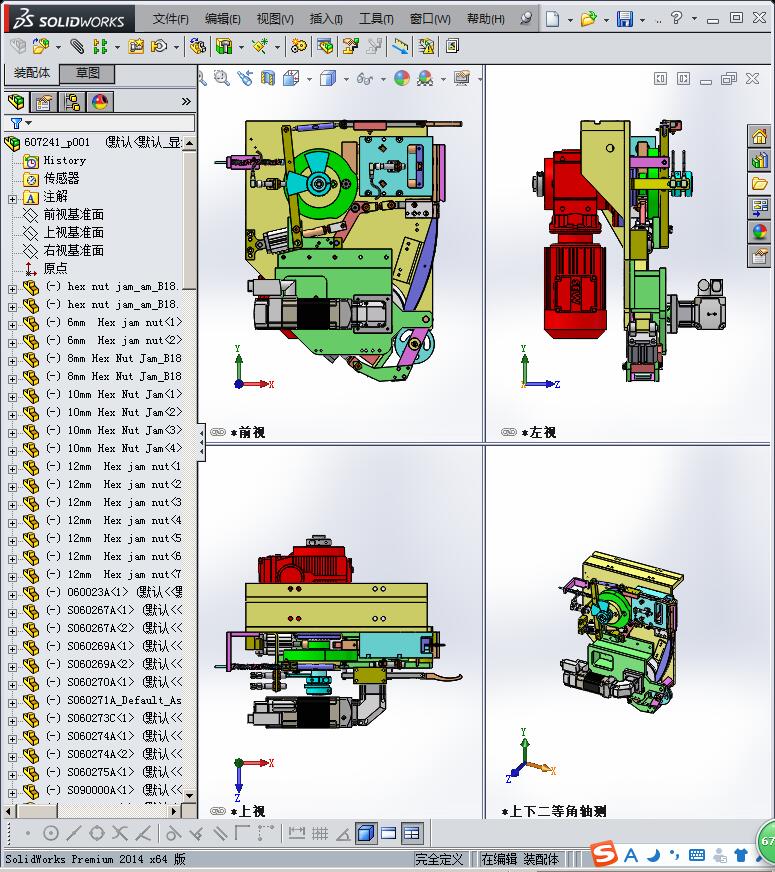775x872 pixels.
Task: Expand the 注解 tree node
Action: 12,199
